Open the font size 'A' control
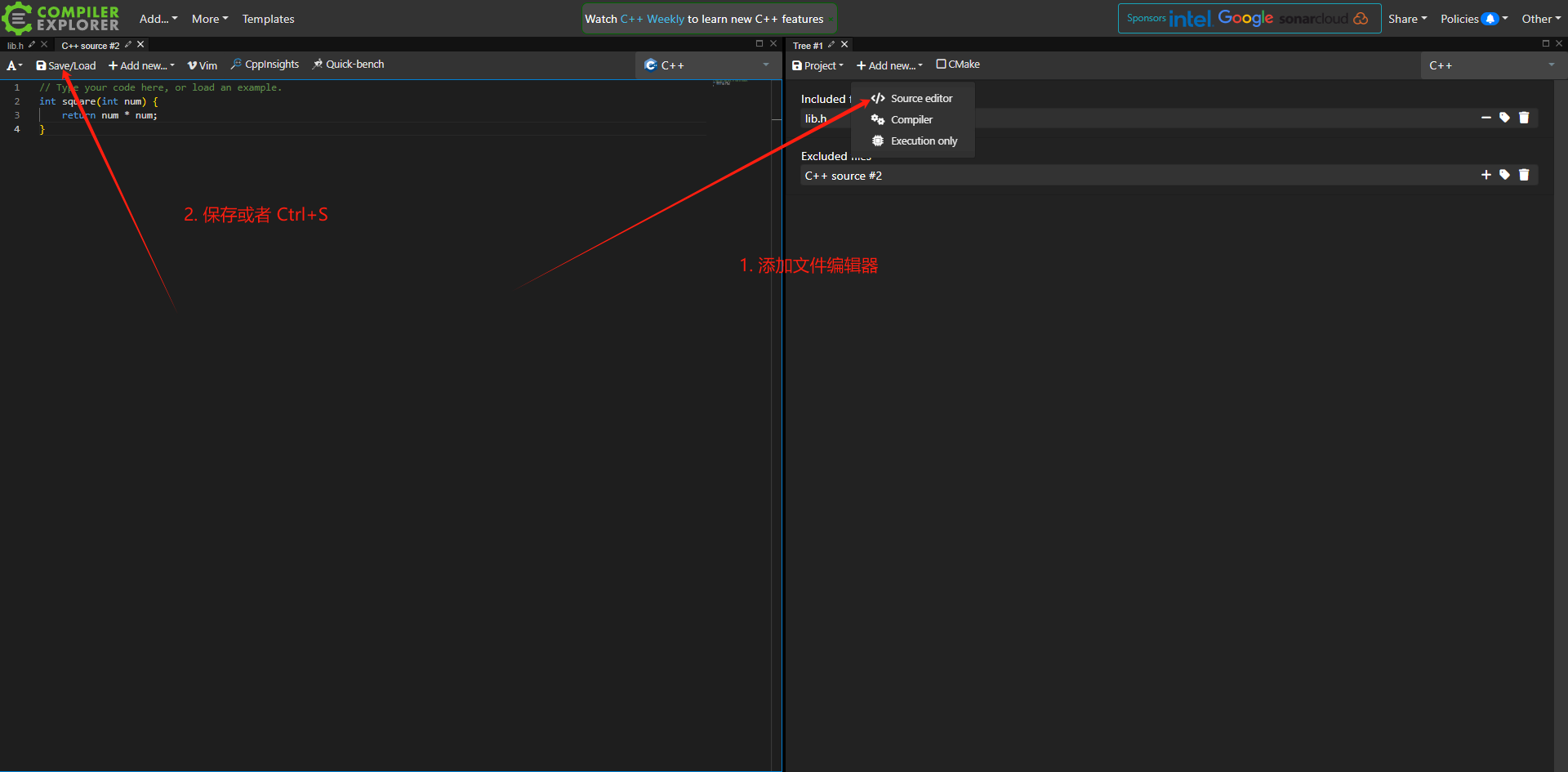This screenshot has width=1568, height=772. pyautogui.click(x=13, y=65)
